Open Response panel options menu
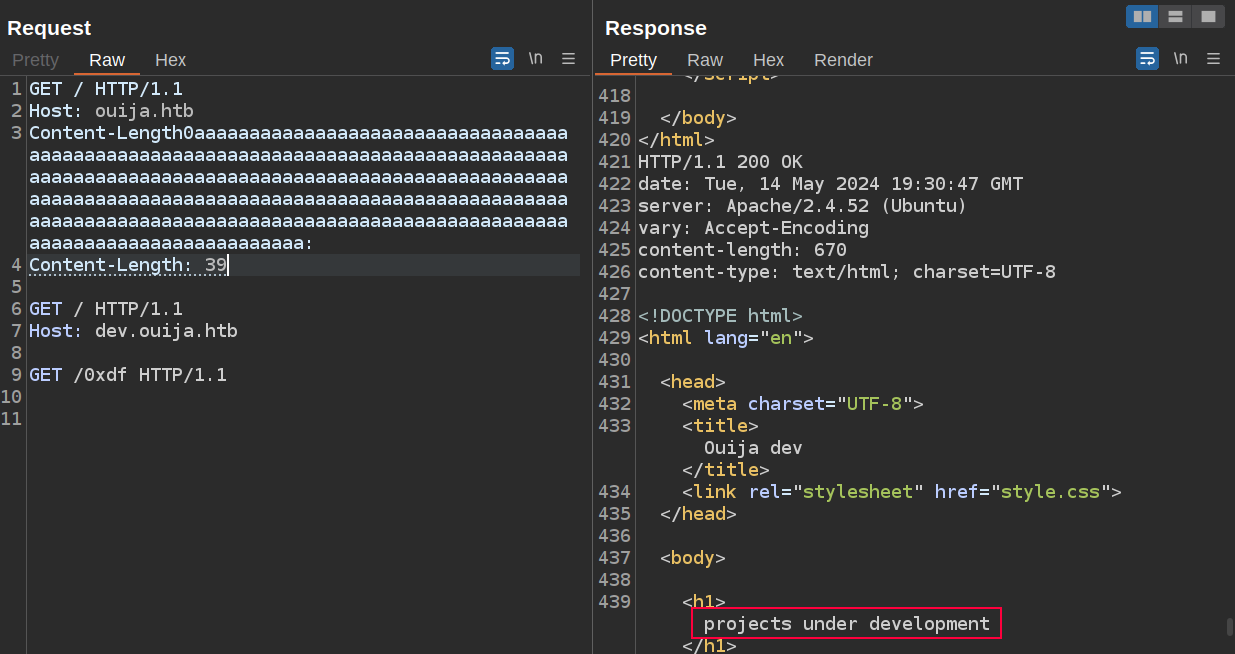The height and width of the screenshot is (654, 1235). point(1213,58)
